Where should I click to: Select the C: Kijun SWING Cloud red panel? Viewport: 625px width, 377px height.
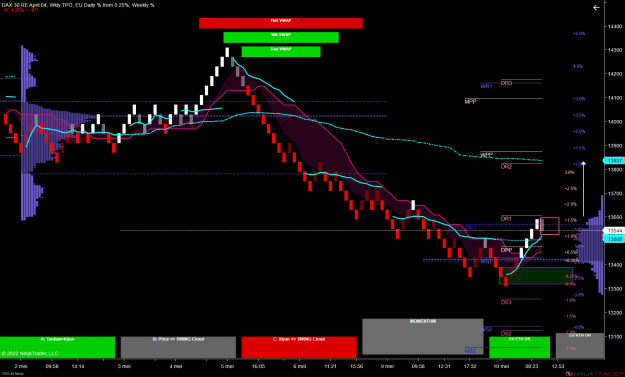click(x=299, y=347)
